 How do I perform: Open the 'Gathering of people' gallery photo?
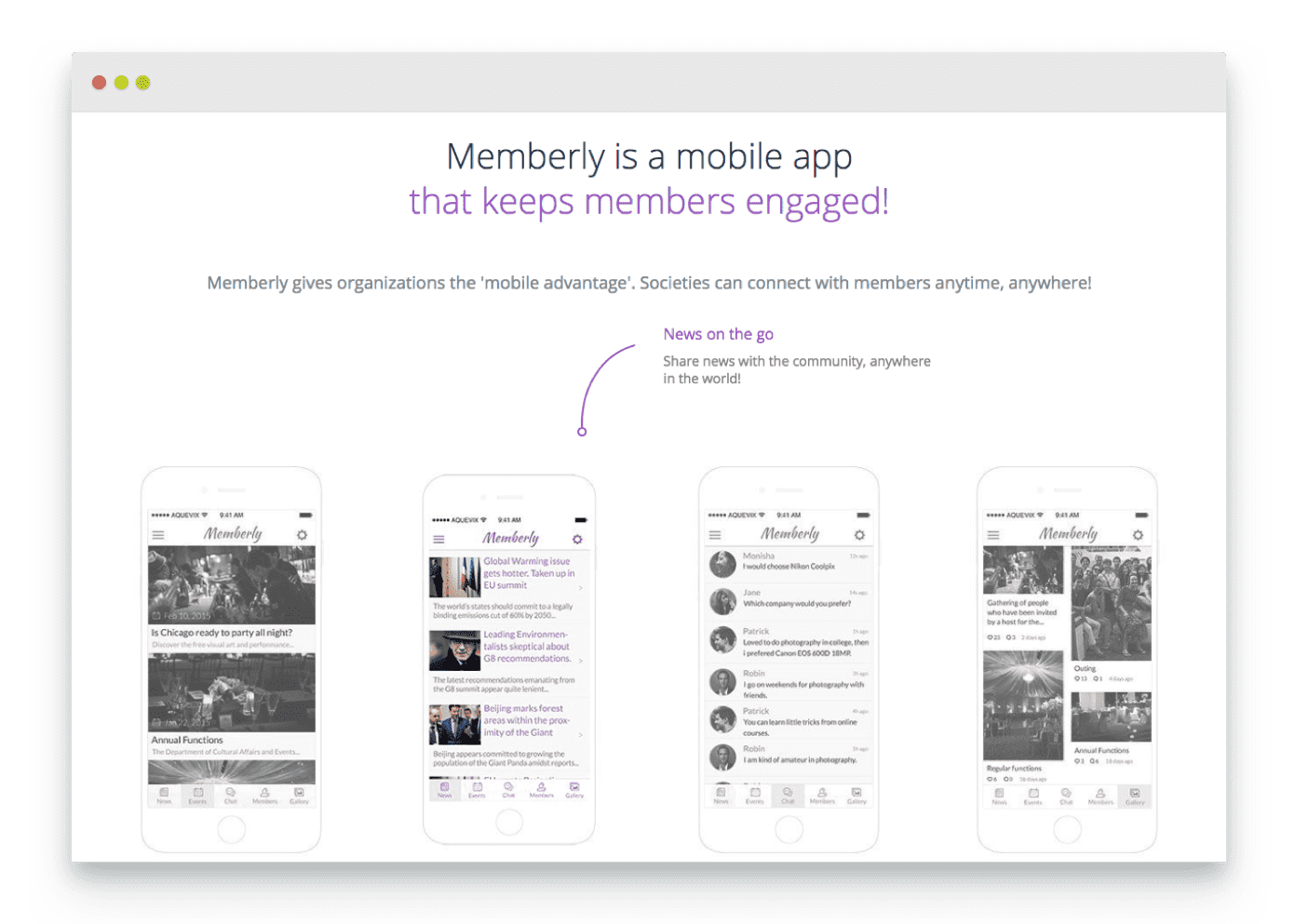[x=1023, y=569]
